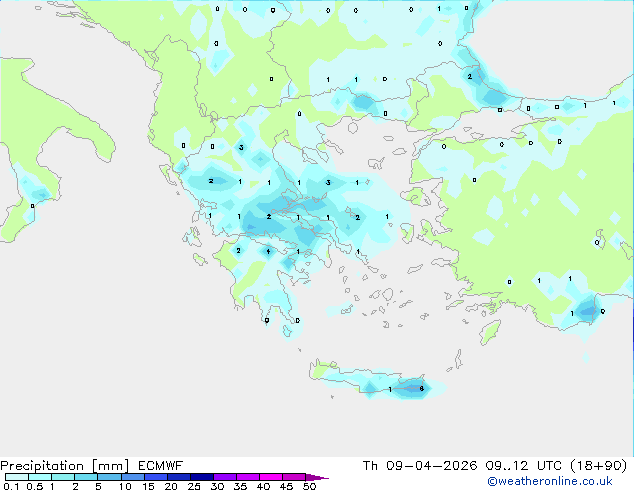Click the "(18+90)" forecast offset text
The height and width of the screenshot is (490, 634).
coord(598,466)
